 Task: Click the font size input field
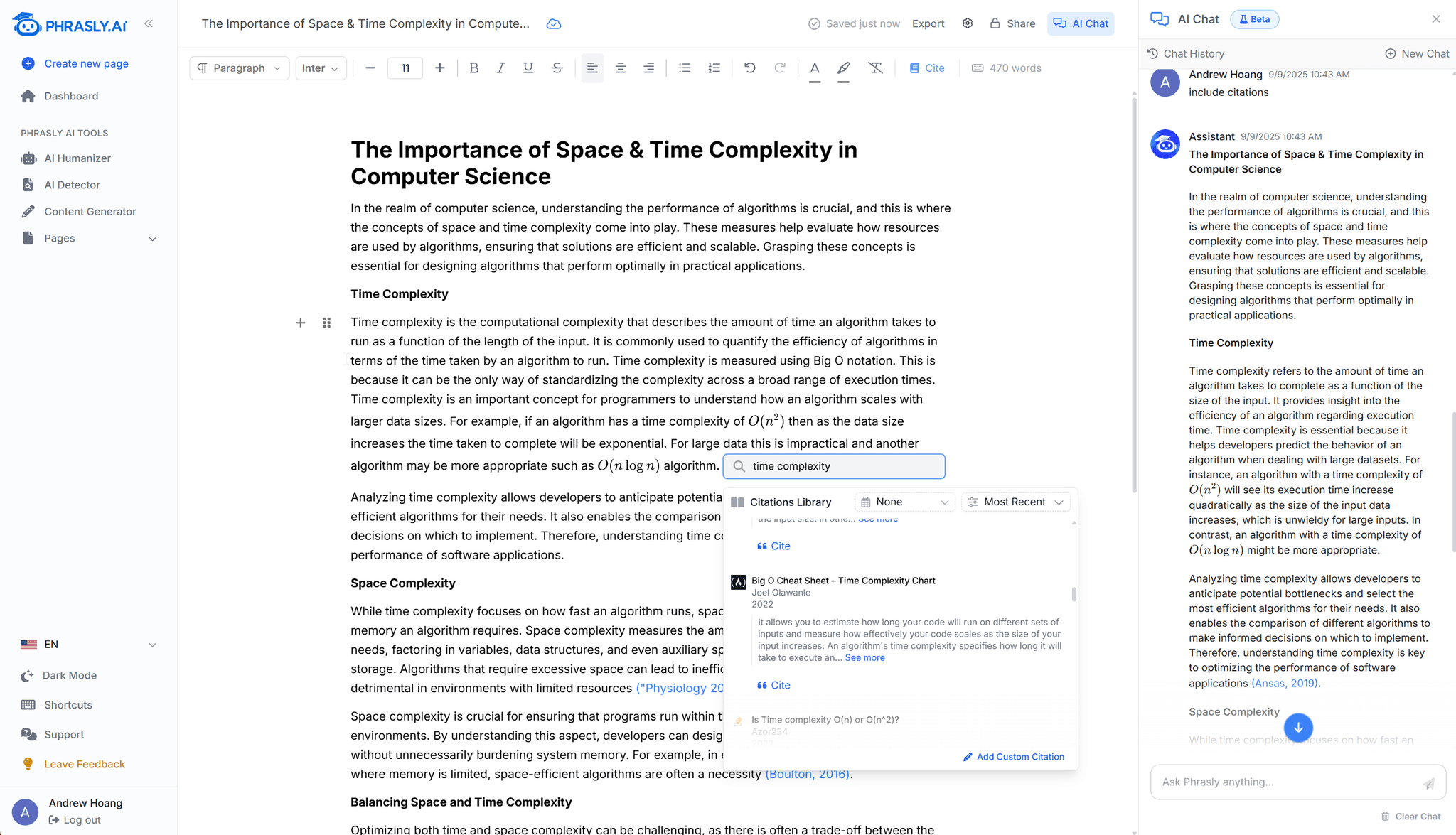click(x=405, y=68)
